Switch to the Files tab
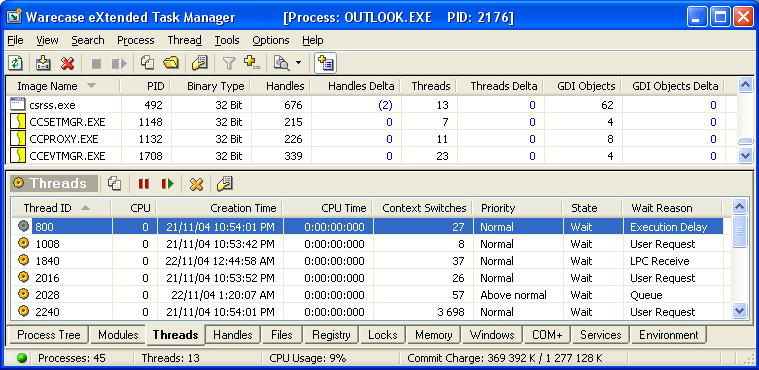This screenshot has height=370, width=759. pos(282,335)
